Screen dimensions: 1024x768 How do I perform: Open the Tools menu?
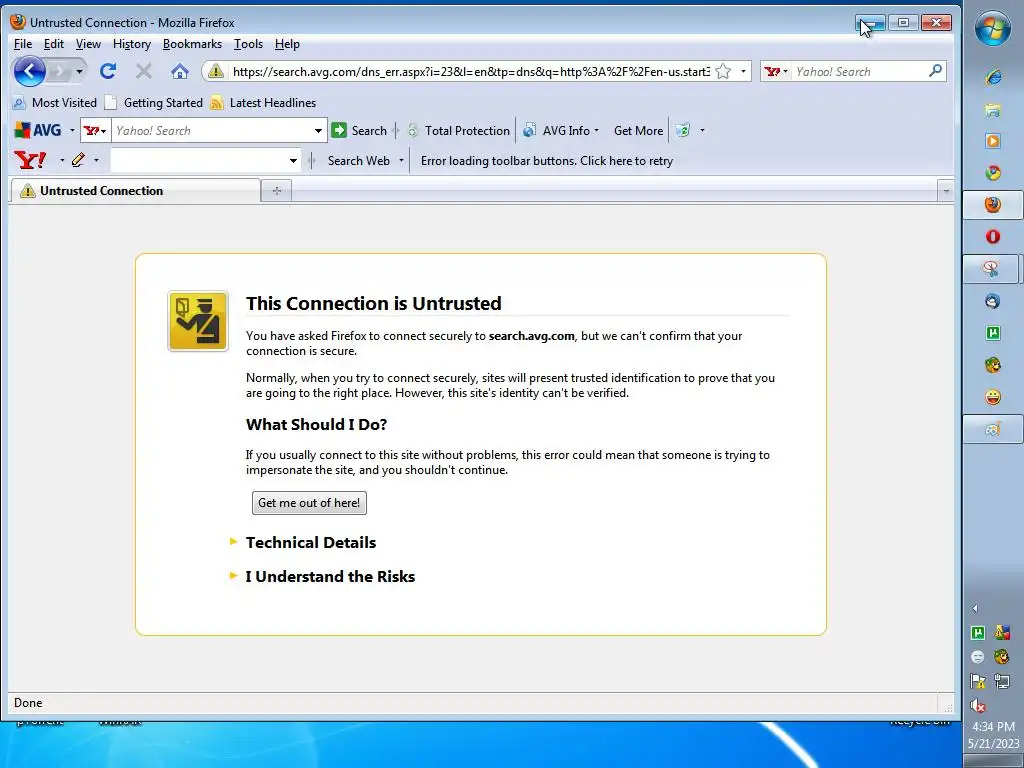248,44
